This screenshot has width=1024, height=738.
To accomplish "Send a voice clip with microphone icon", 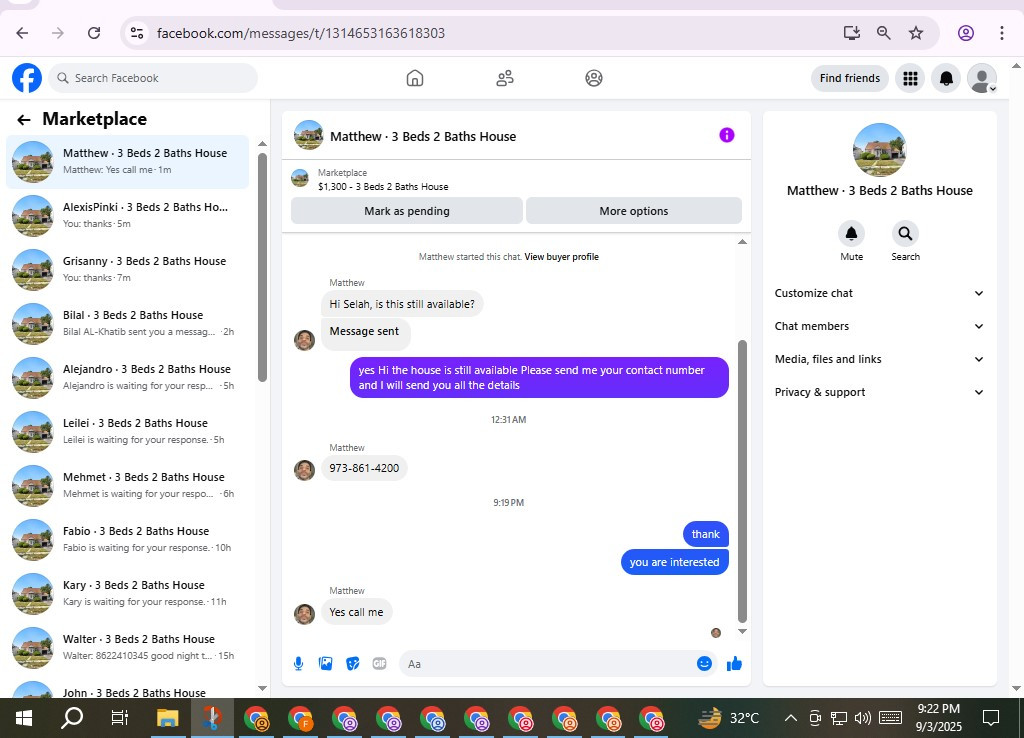I will [x=298, y=664].
